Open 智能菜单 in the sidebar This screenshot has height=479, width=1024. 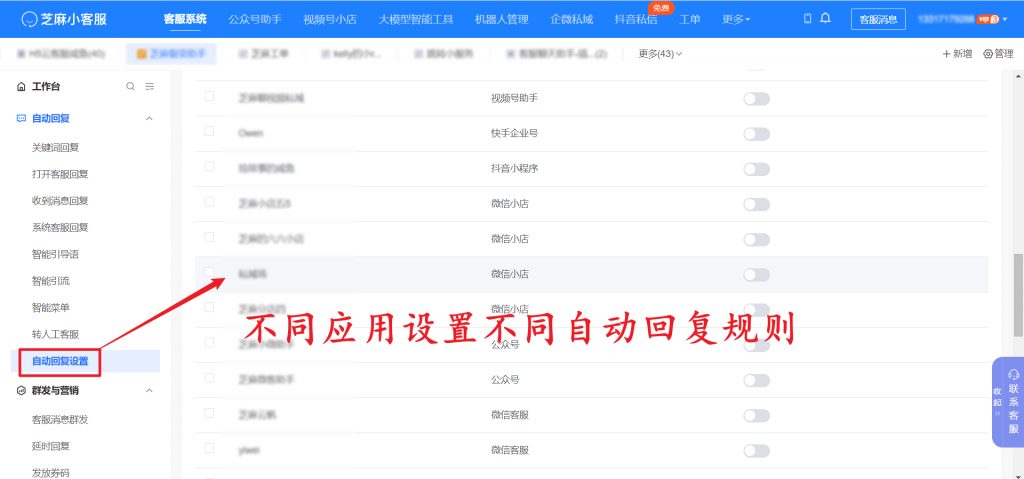pyautogui.click(x=51, y=307)
